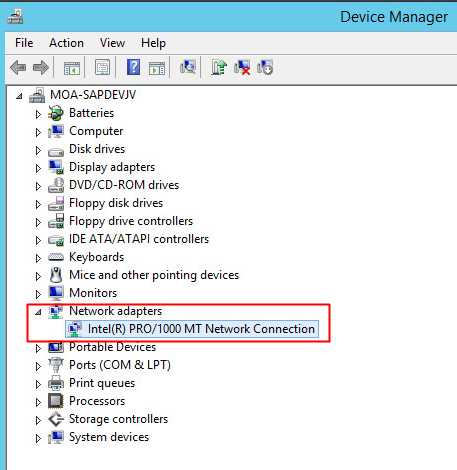Click Update Driver Software toolbar icon

click(219, 67)
